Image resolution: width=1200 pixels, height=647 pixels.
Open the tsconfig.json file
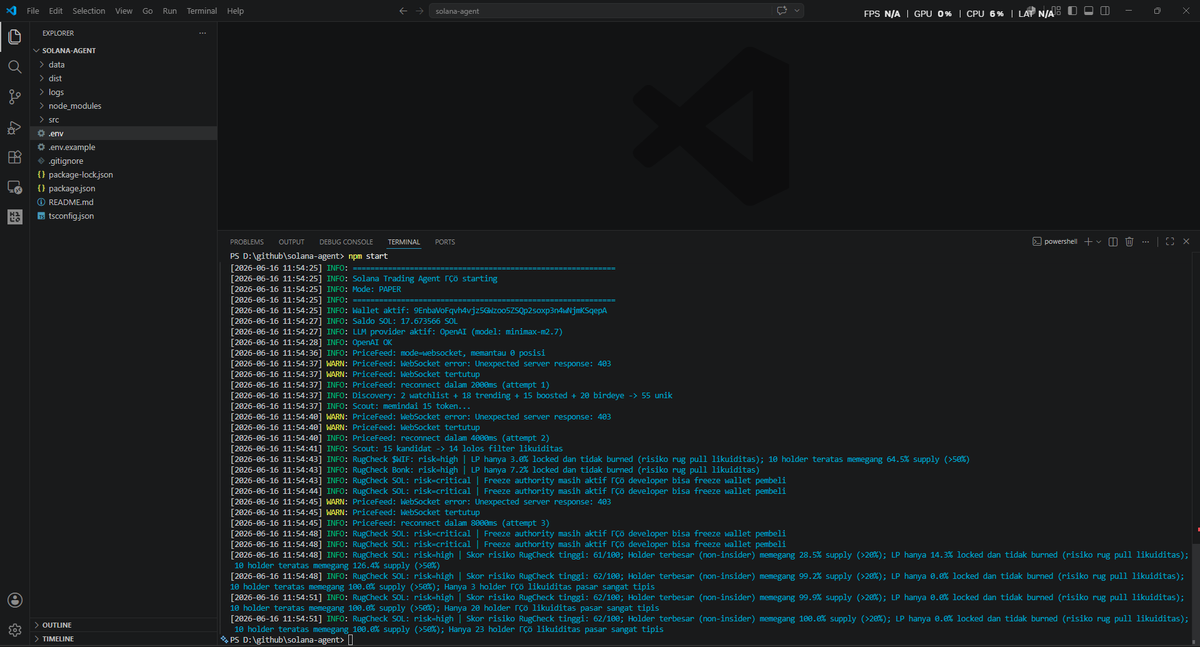point(124,216)
